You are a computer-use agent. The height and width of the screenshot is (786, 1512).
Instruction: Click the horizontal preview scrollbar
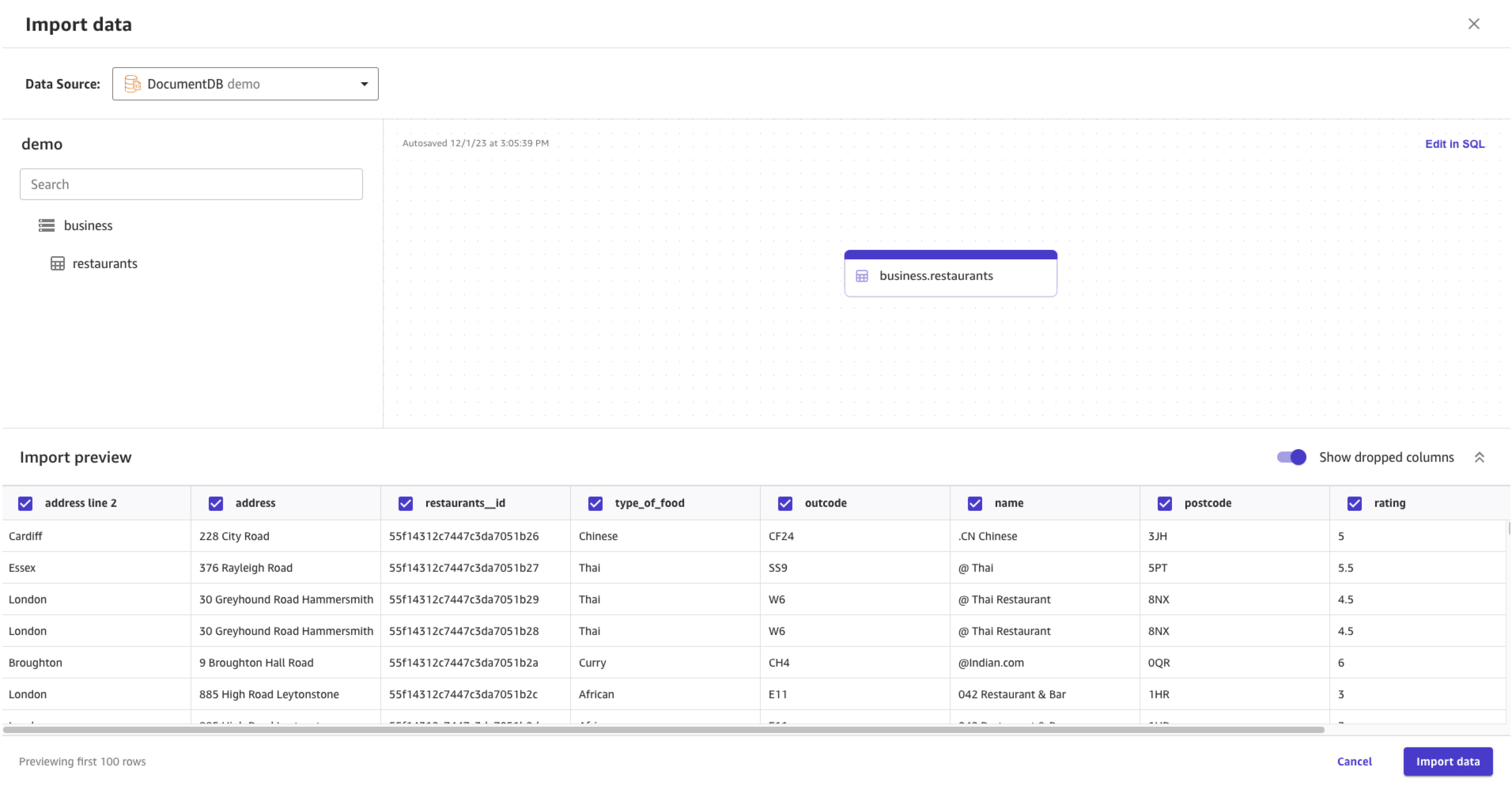click(x=663, y=729)
